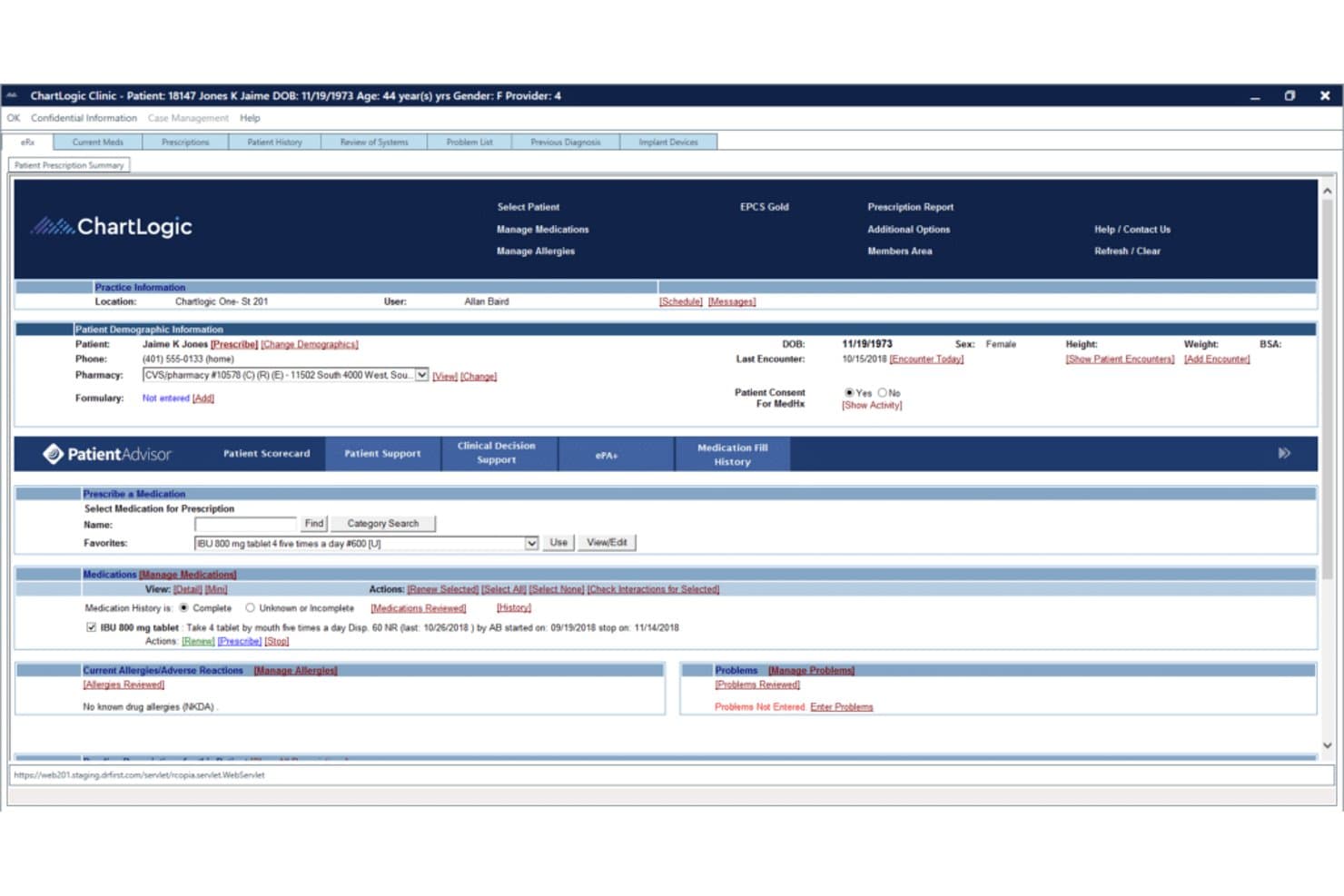
Task: Switch to the Prescriptions tab
Action: coord(185,143)
